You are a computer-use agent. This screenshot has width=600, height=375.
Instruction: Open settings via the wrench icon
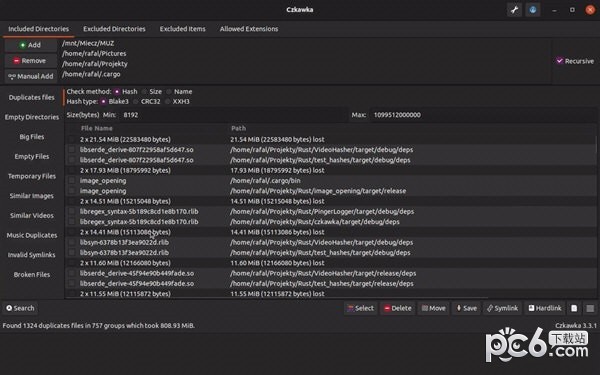[514, 10]
